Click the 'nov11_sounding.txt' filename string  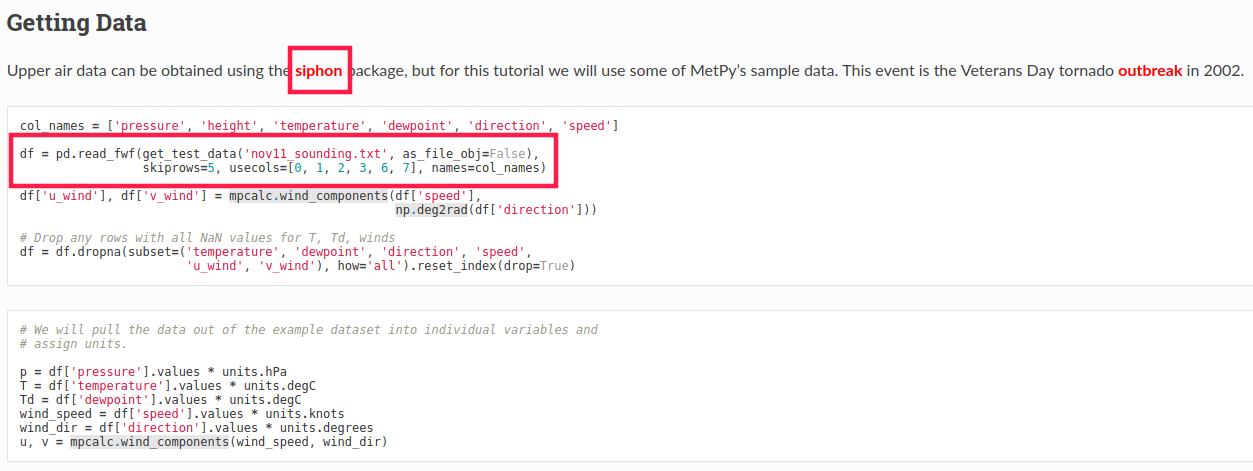[319, 154]
